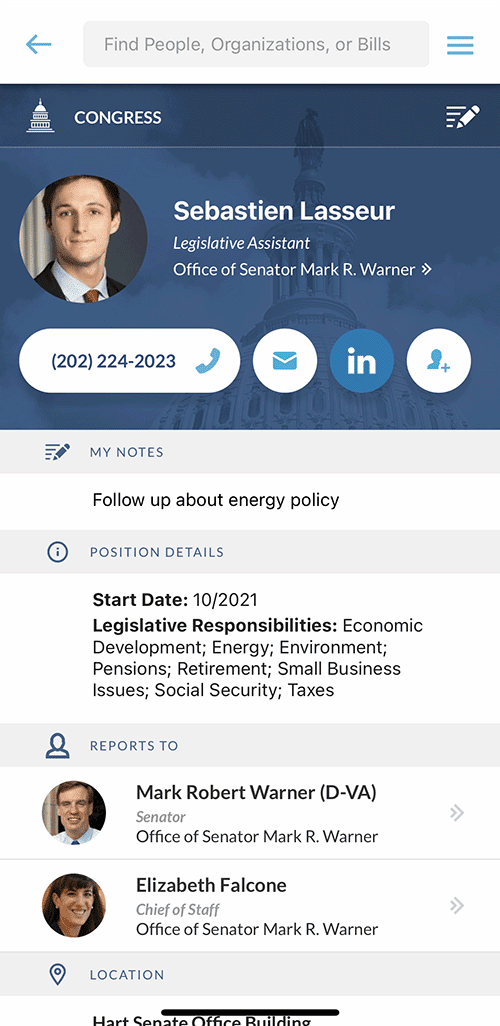Image resolution: width=500 pixels, height=1026 pixels.
Task: Expand Mark Robert Warner row chevron
Action: point(457,813)
